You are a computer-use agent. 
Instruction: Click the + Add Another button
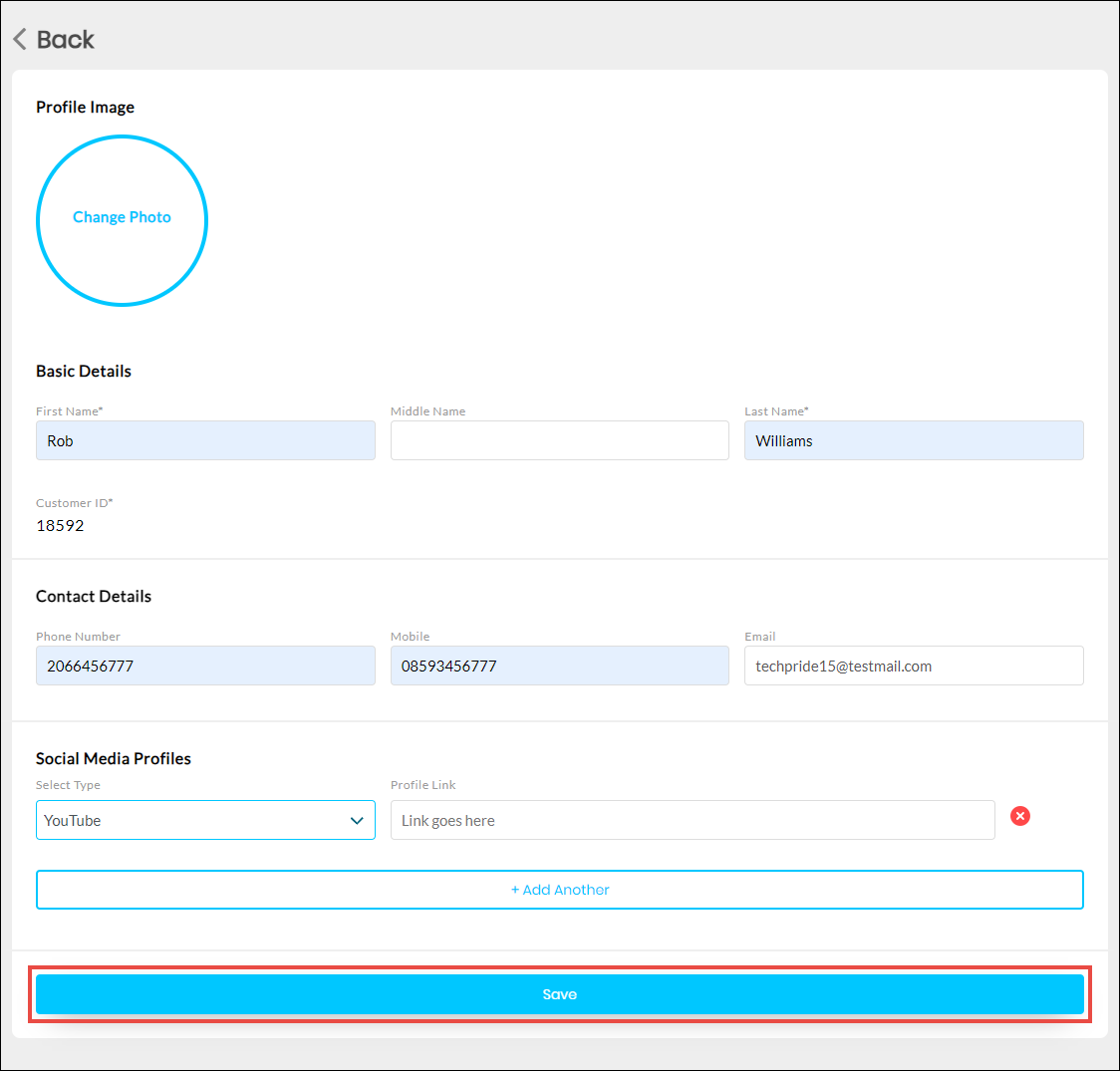(x=559, y=890)
